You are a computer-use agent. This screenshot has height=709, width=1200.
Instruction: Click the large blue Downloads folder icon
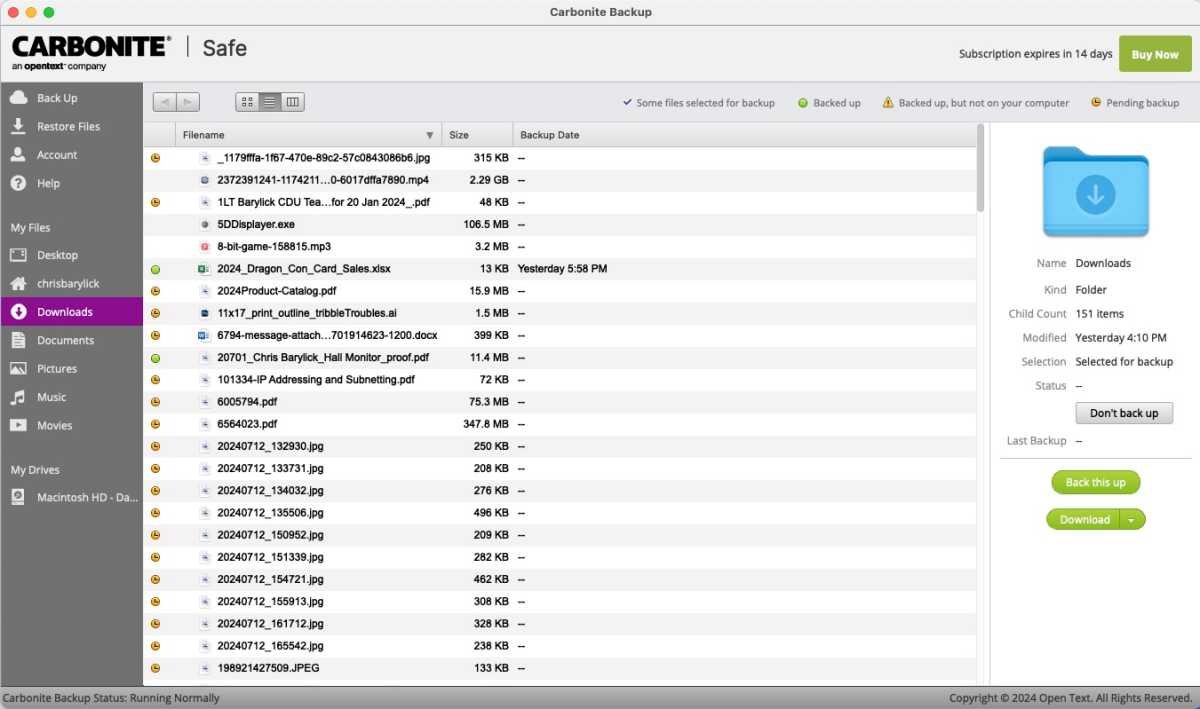click(1095, 191)
